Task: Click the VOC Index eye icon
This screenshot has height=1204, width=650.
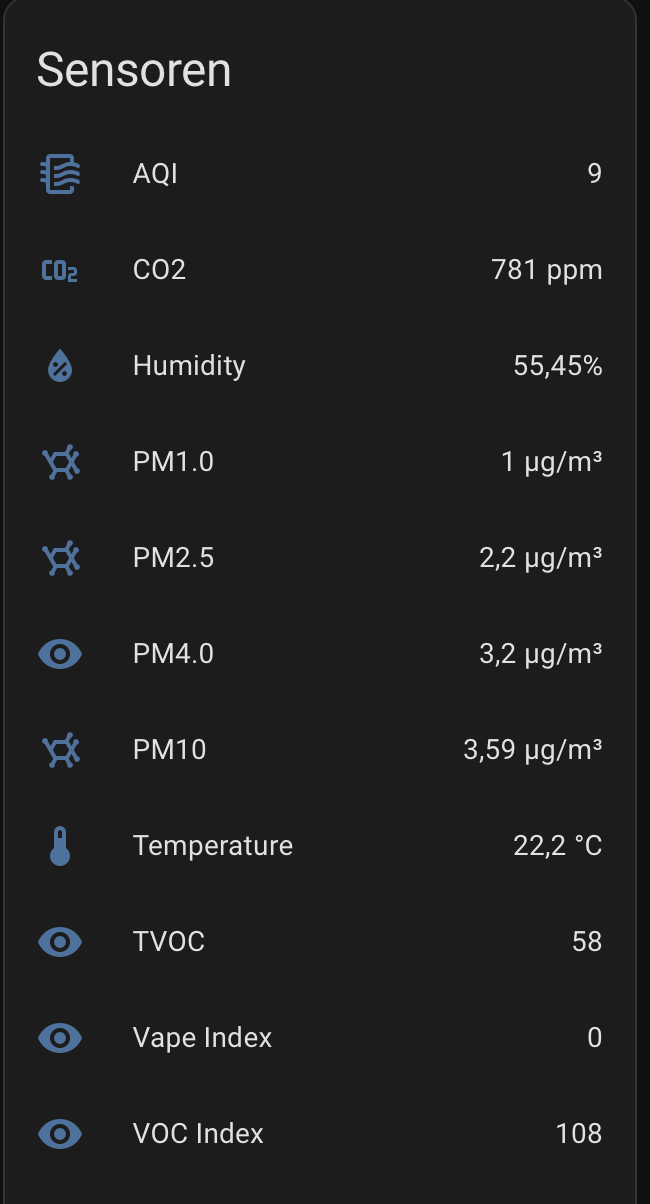Action: click(x=60, y=1134)
